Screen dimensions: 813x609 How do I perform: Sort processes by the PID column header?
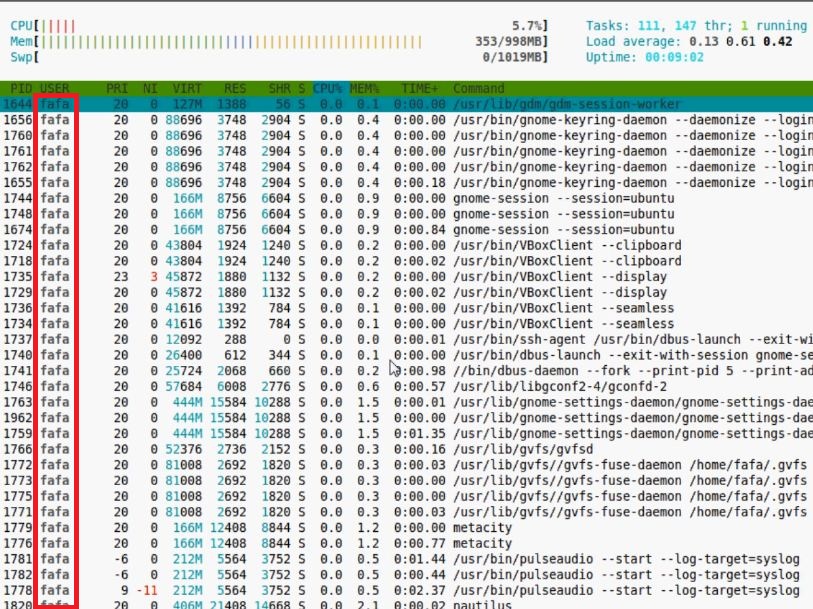(x=21, y=89)
